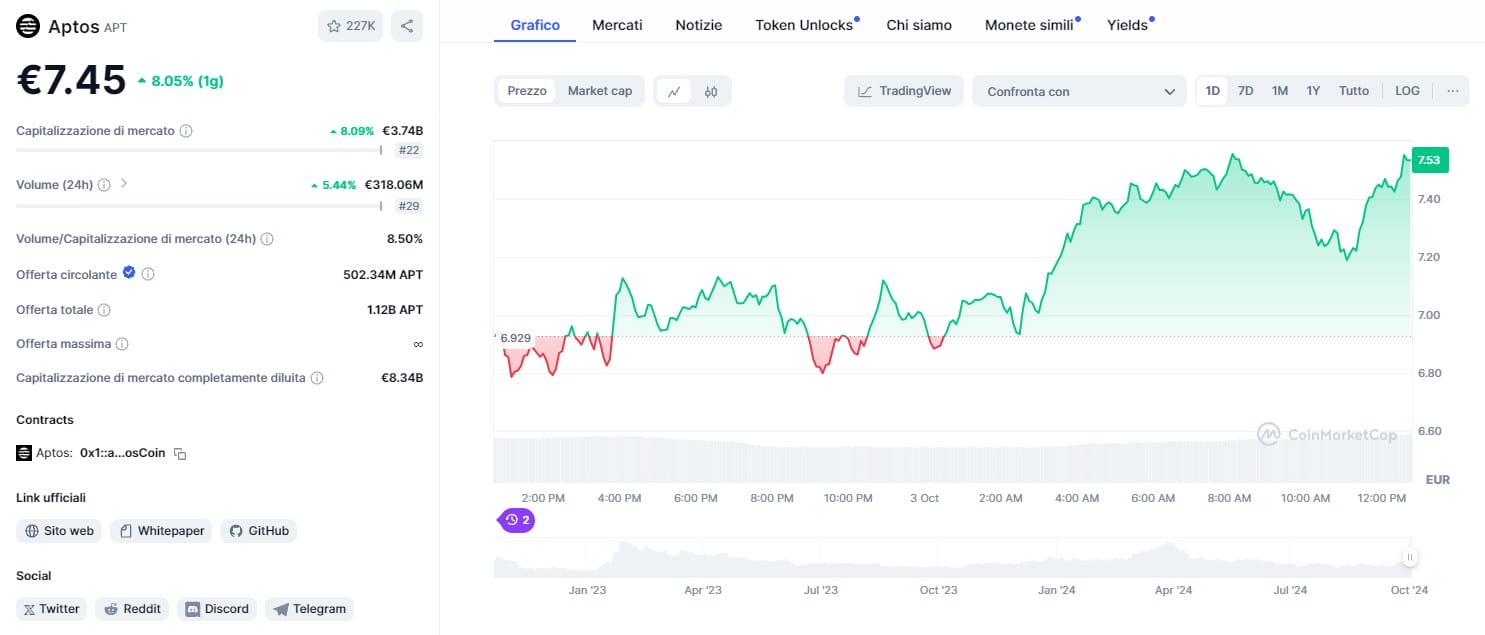Add Aptos to watchlist via star button
This screenshot has height=635, width=1485.
(350, 26)
